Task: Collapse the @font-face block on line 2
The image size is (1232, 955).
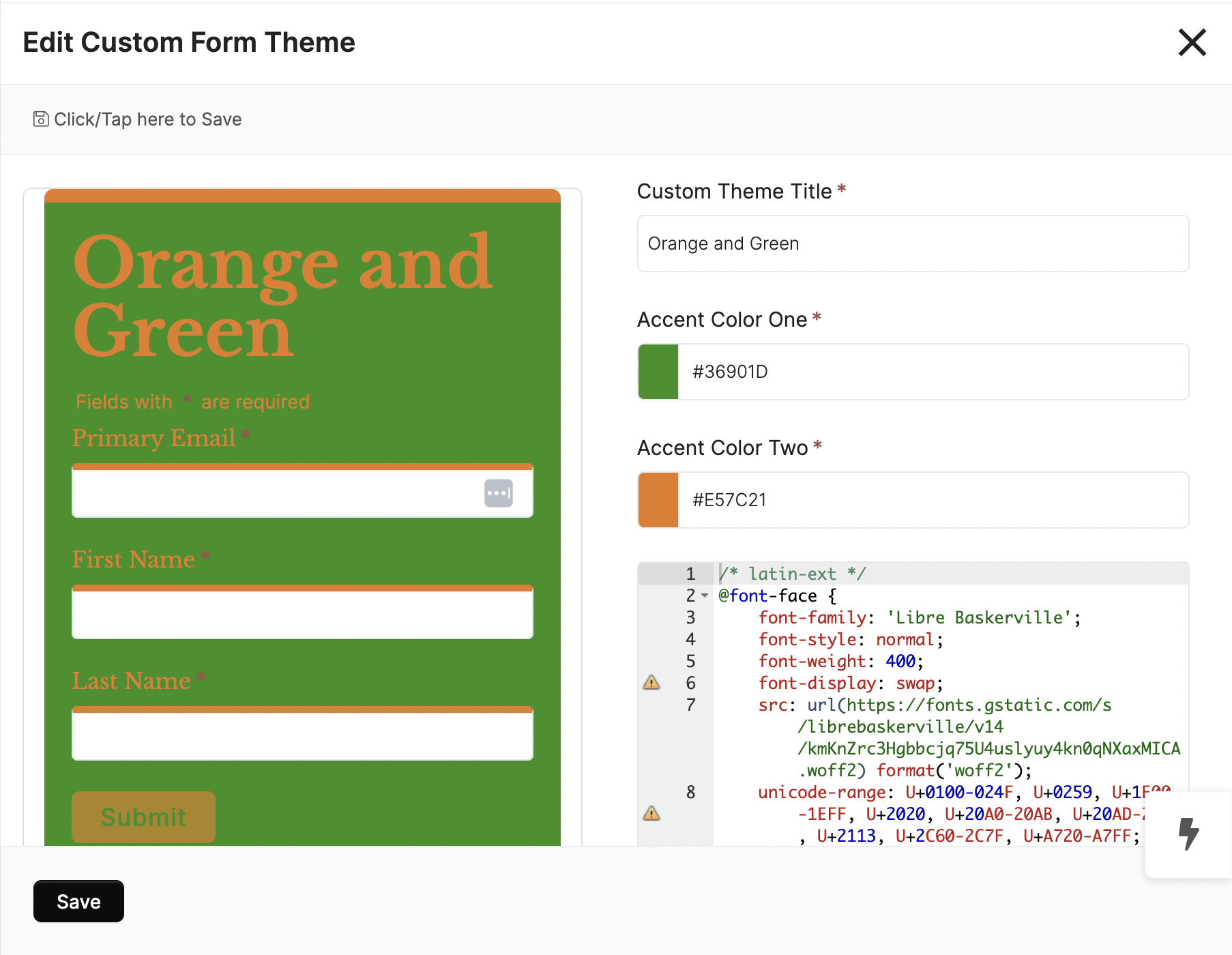Action: [x=705, y=596]
